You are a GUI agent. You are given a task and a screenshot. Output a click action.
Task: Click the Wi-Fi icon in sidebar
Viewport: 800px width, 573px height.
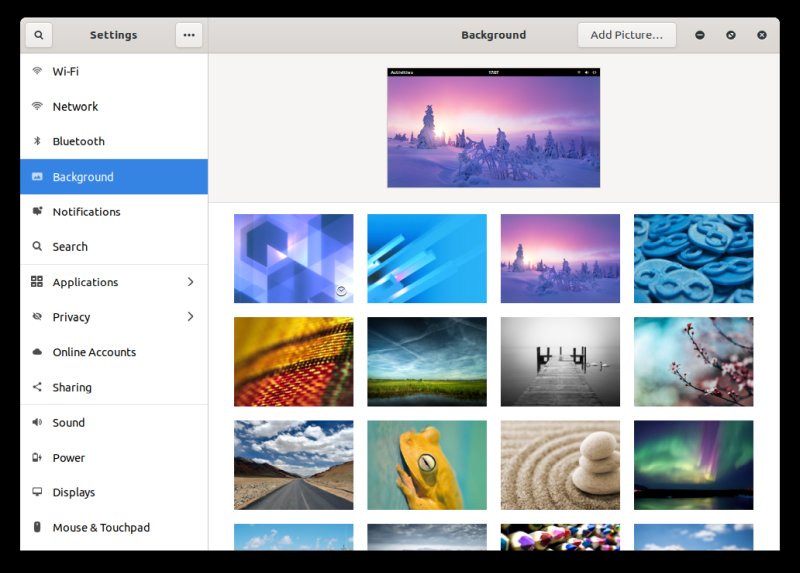(37, 71)
